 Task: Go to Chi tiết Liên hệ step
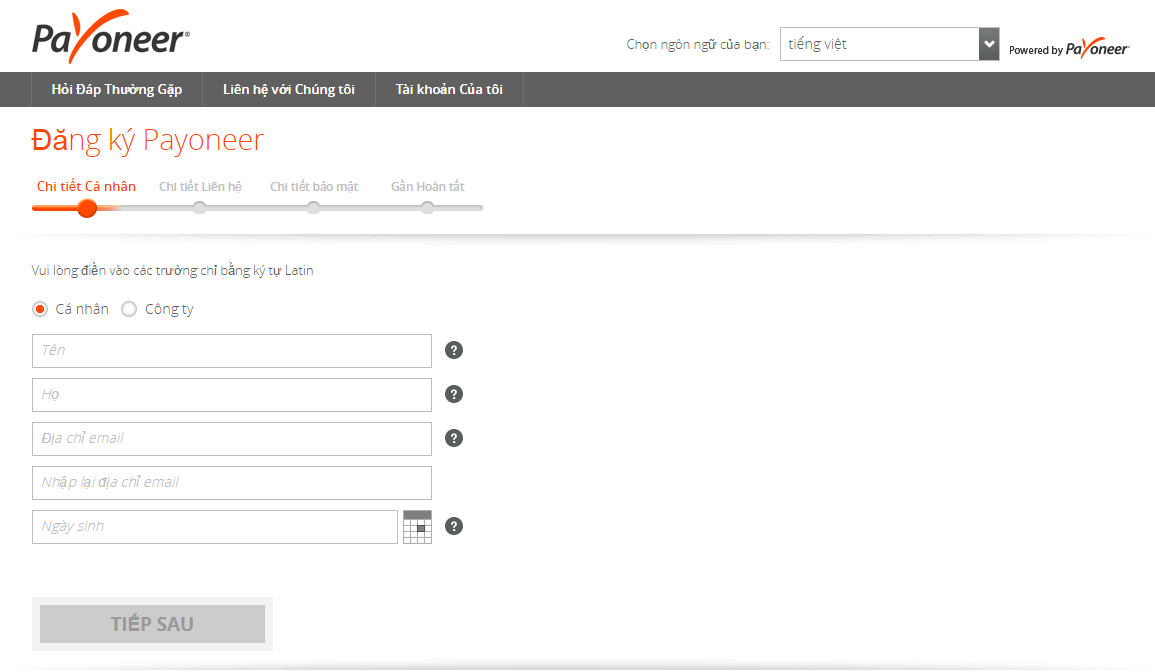tap(200, 186)
